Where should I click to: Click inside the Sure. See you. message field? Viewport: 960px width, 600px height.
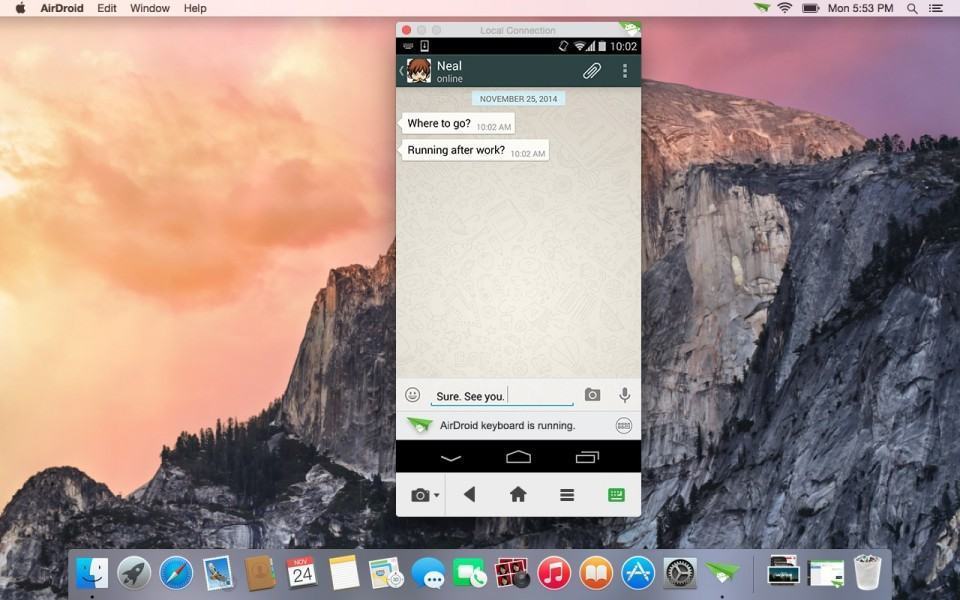pyautogui.click(x=500, y=395)
